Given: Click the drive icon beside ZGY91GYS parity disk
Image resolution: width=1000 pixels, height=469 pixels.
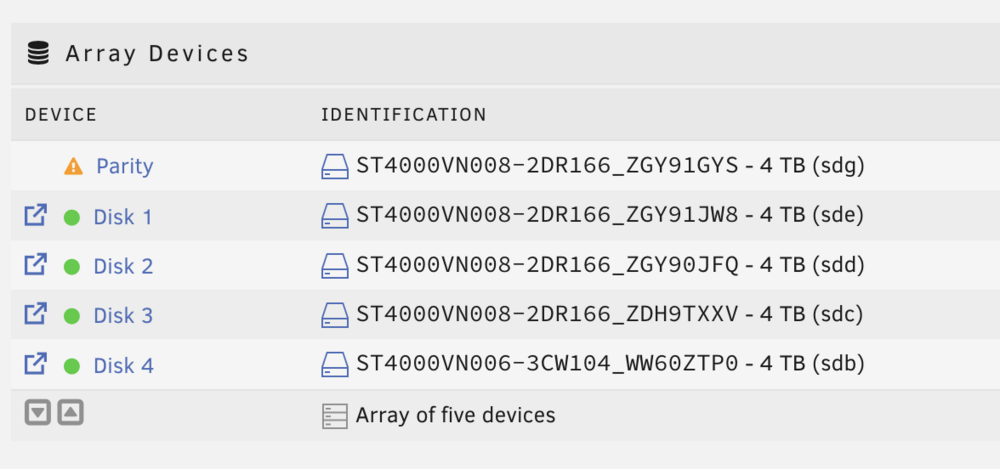Looking at the screenshot, I should pyautogui.click(x=335, y=167).
